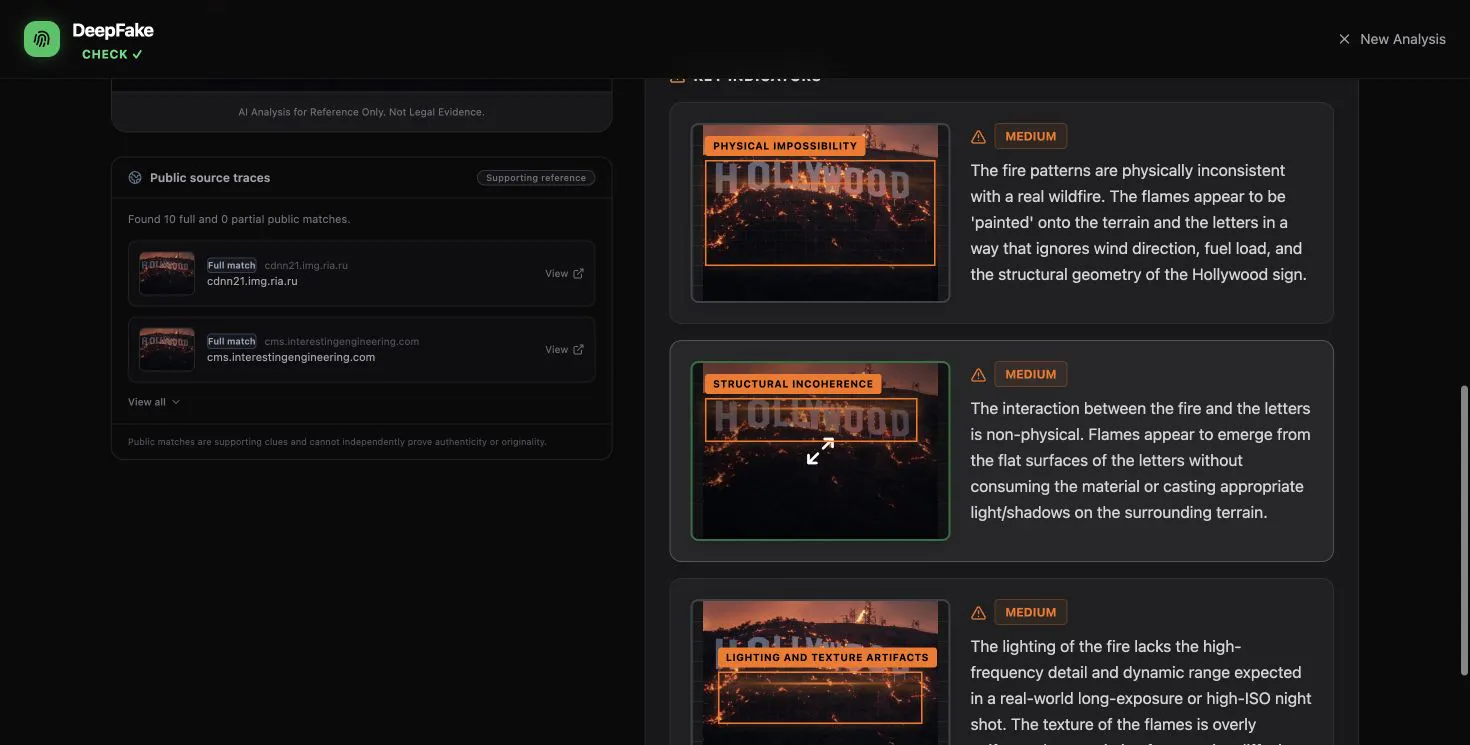Click external link icon for cdnn21.img.ria.ru

[578, 273]
